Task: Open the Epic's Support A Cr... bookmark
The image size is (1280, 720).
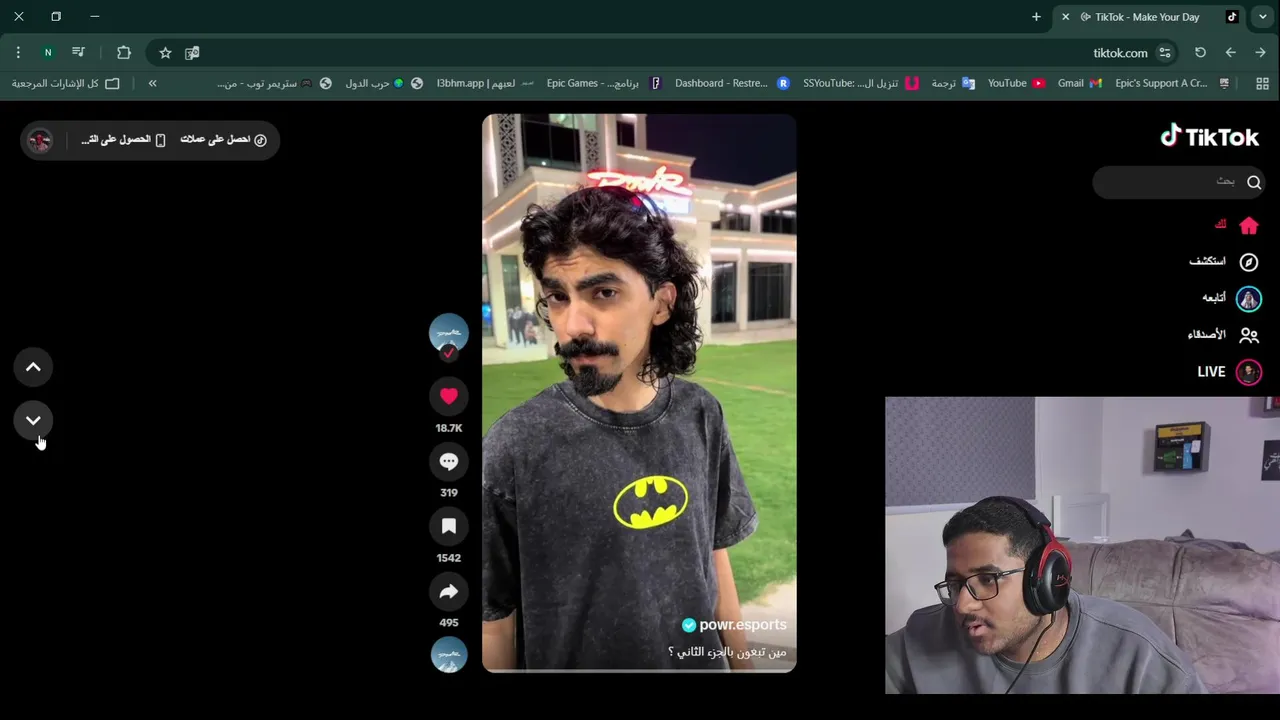Action: point(1172,83)
